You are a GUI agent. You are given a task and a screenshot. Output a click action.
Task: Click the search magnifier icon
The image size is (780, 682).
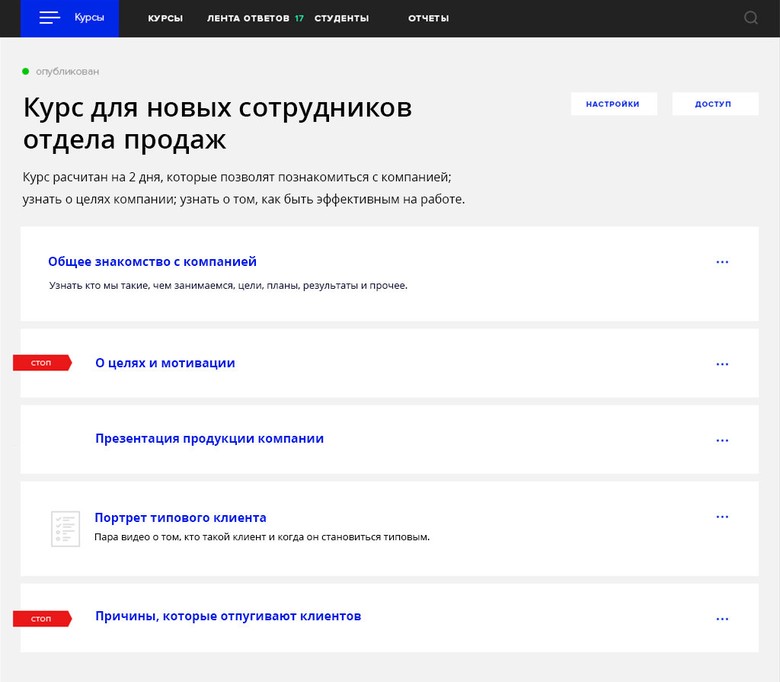pyautogui.click(x=751, y=18)
